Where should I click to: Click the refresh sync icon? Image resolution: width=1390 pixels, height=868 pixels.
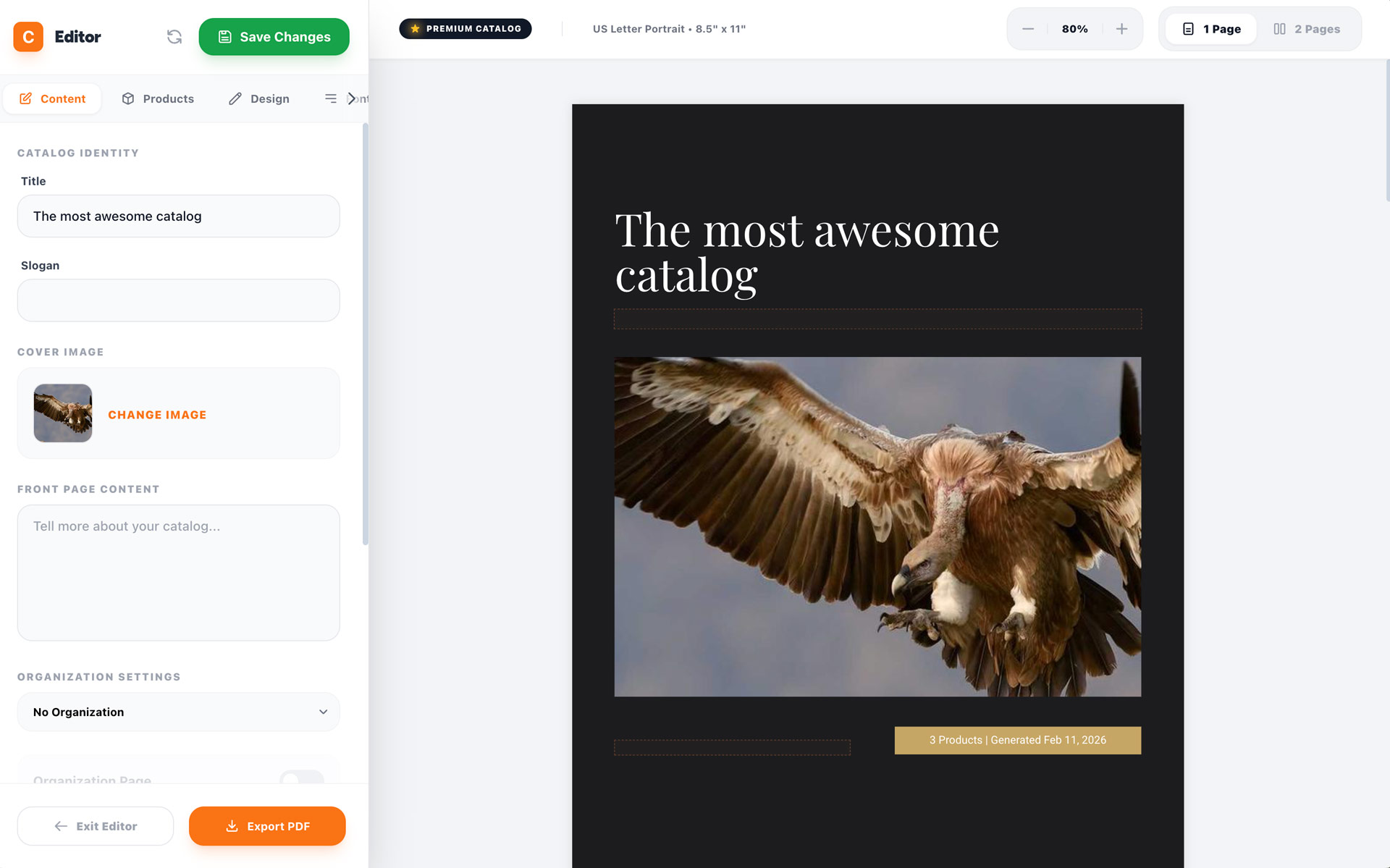(x=174, y=37)
